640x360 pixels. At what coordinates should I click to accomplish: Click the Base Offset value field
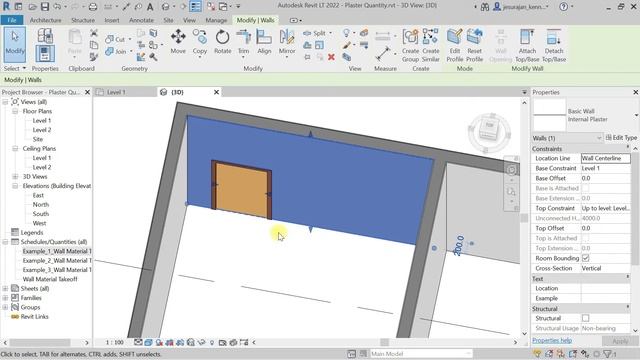coord(605,178)
